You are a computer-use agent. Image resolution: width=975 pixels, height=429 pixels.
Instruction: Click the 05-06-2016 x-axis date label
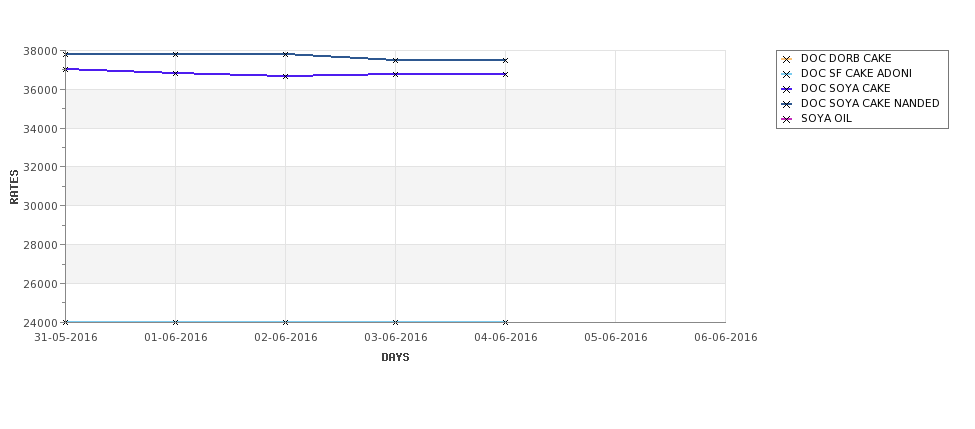(616, 338)
